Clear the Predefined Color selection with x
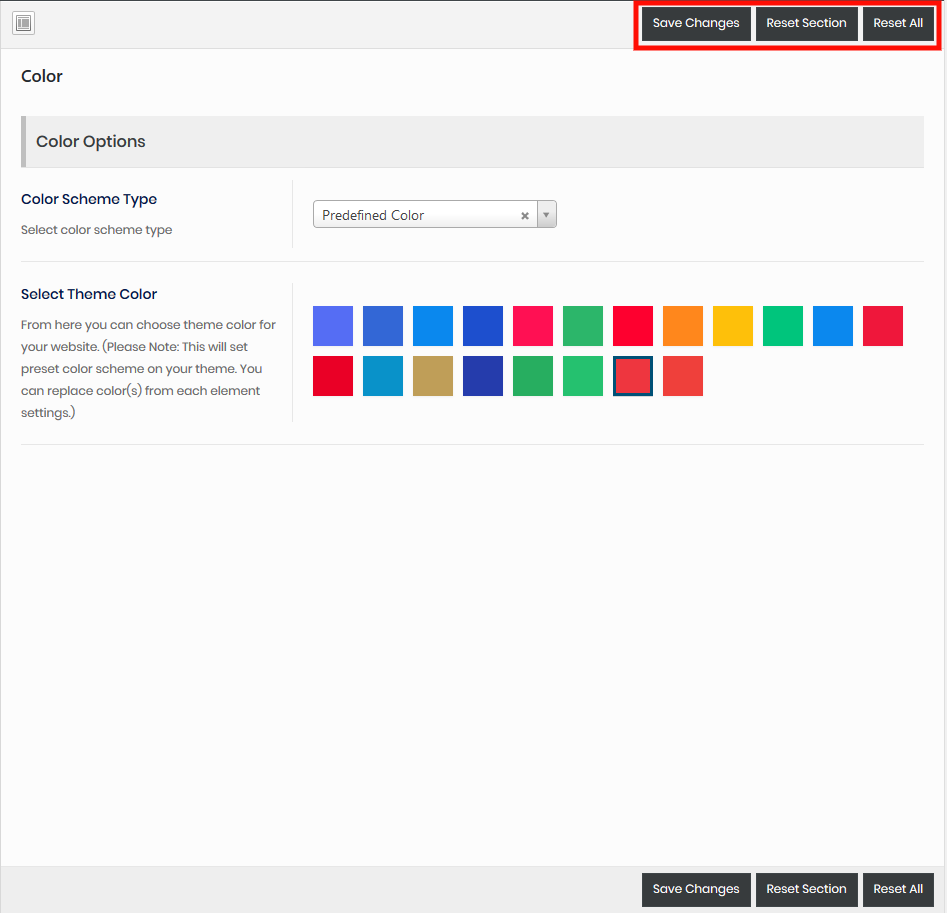 coord(525,216)
